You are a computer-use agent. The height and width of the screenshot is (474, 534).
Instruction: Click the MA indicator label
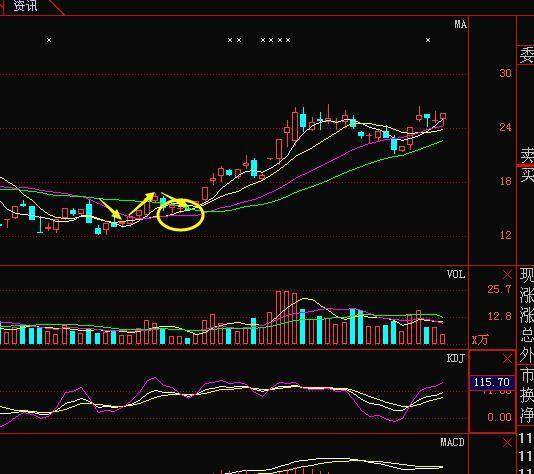pos(460,25)
